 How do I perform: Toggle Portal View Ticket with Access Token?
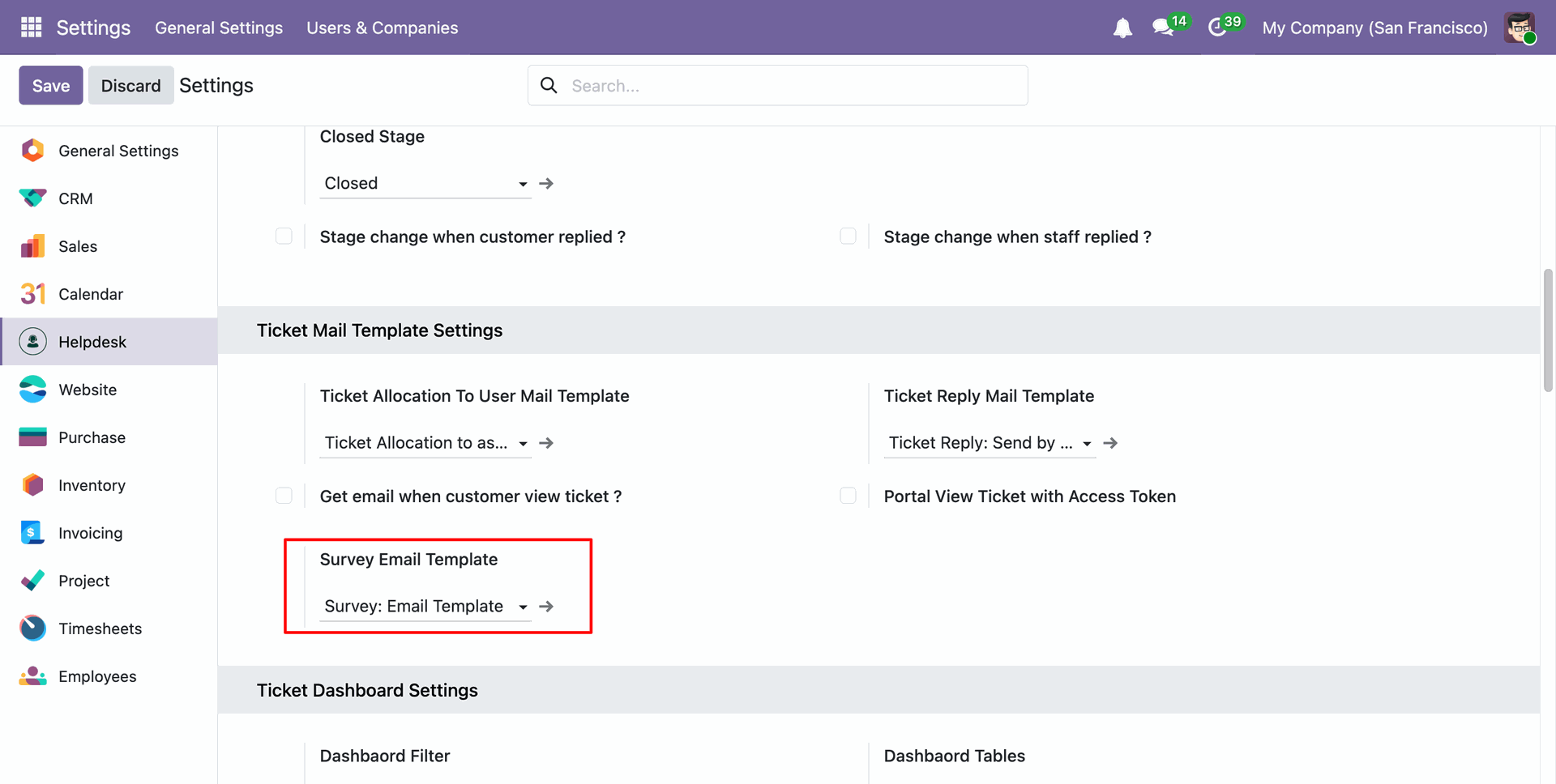coord(848,496)
